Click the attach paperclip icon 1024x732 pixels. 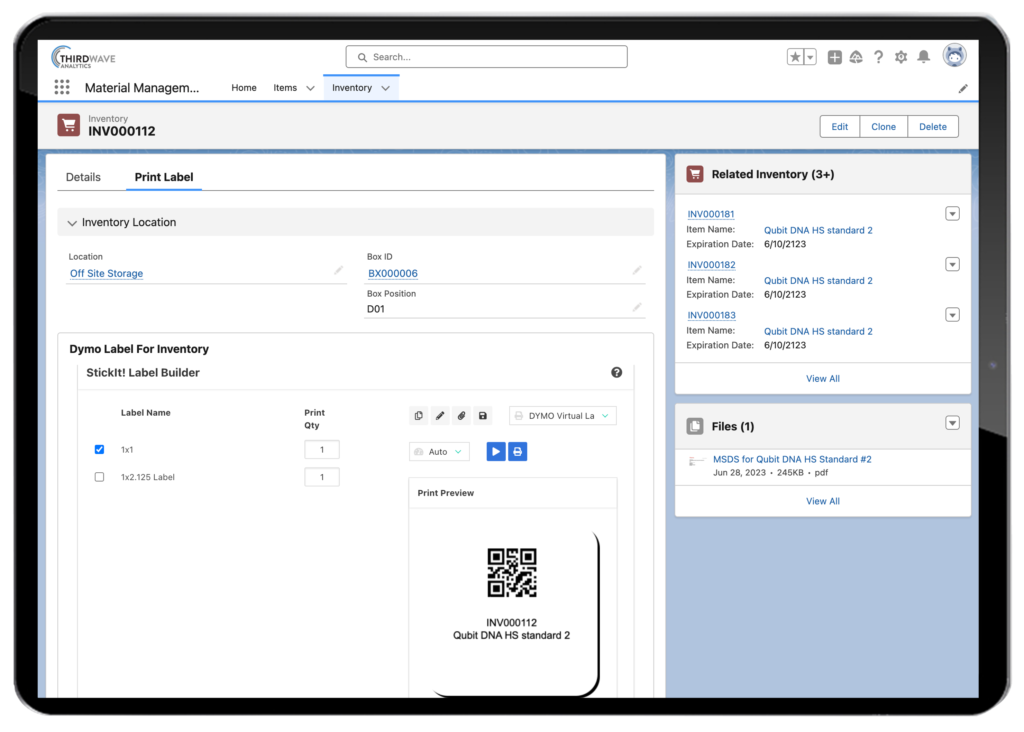click(462, 415)
